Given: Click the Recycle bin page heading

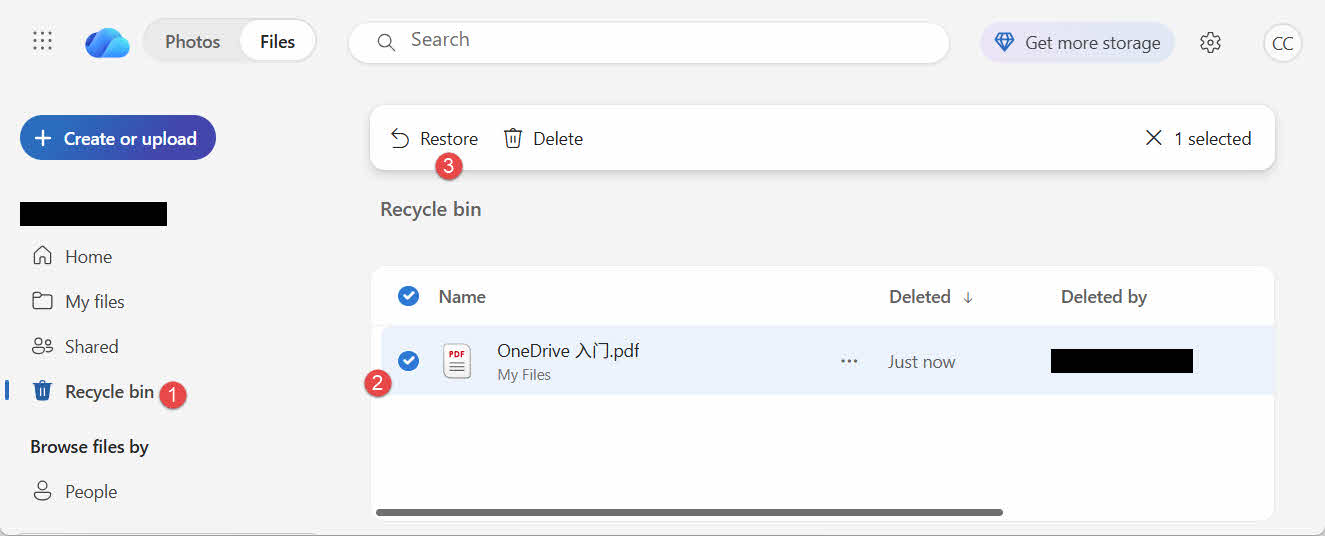Looking at the screenshot, I should tap(431, 210).
